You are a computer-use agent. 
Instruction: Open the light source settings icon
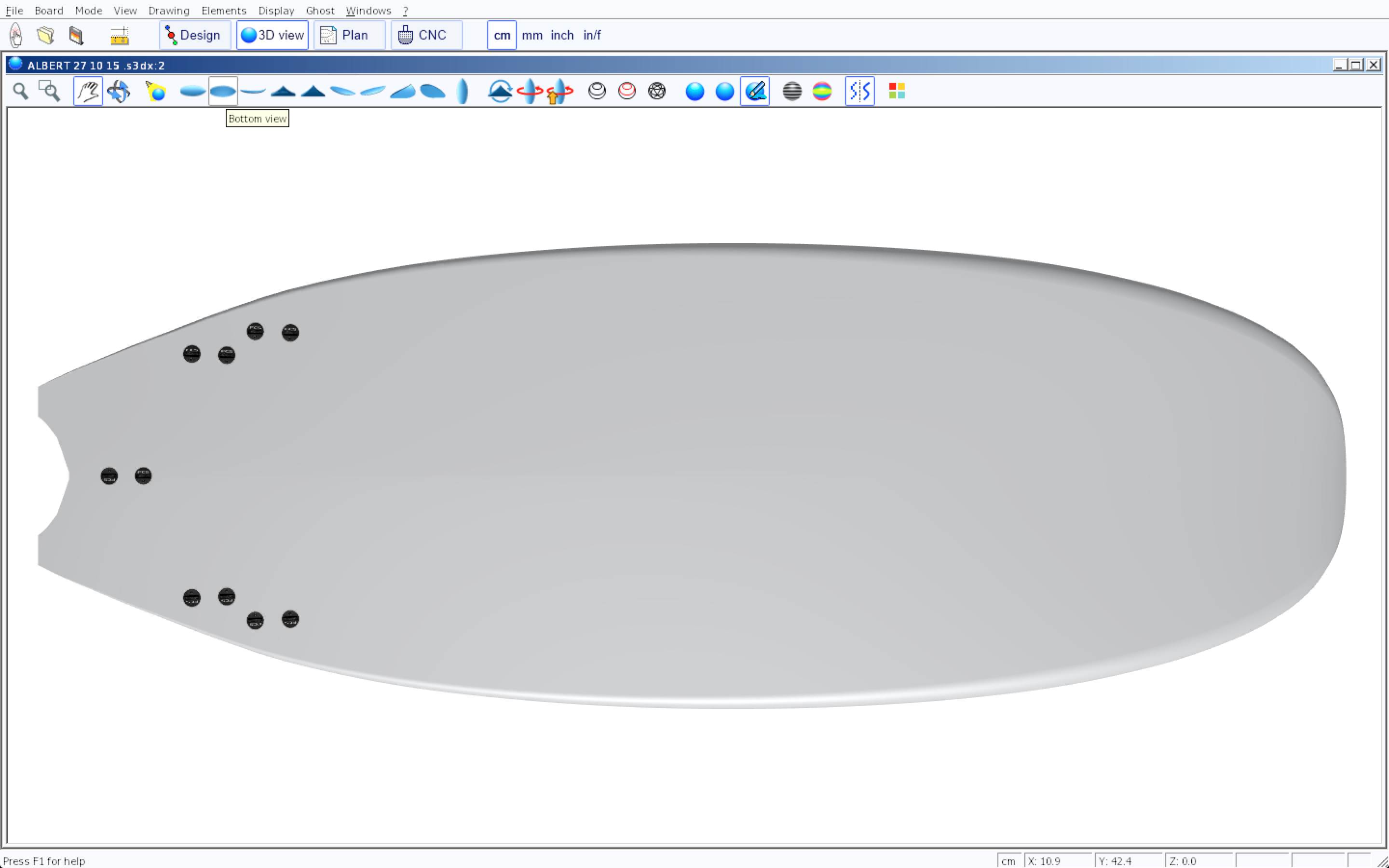point(156,91)
